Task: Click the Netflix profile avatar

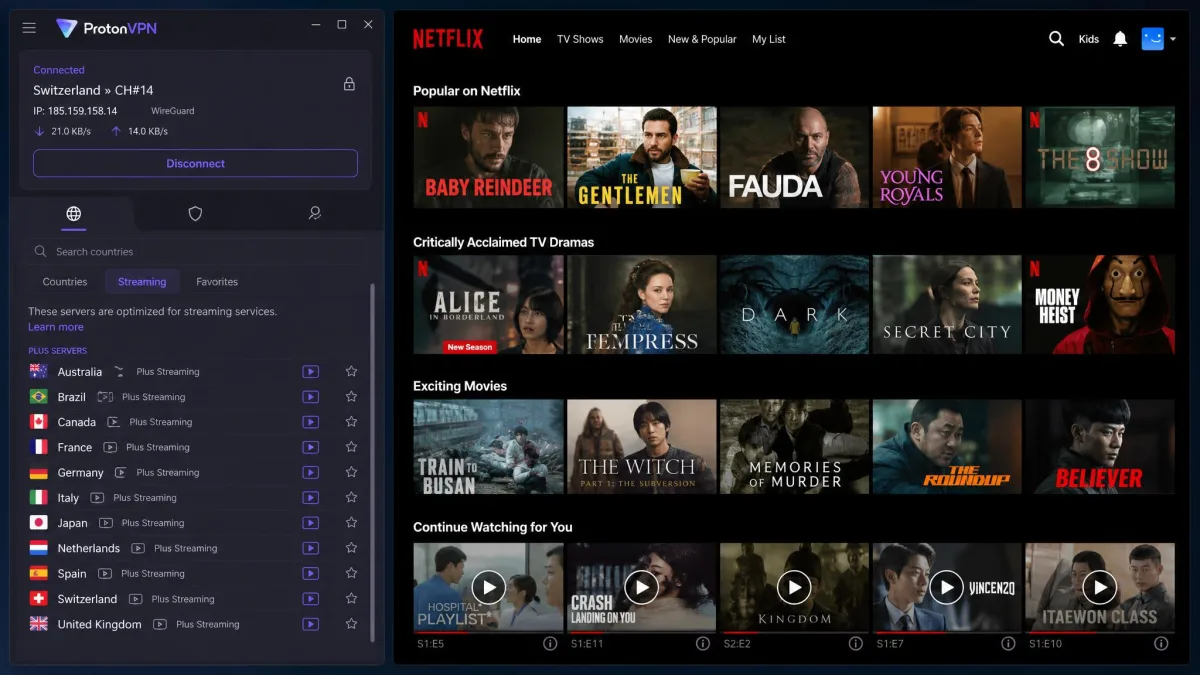Action: [1153, 39]
